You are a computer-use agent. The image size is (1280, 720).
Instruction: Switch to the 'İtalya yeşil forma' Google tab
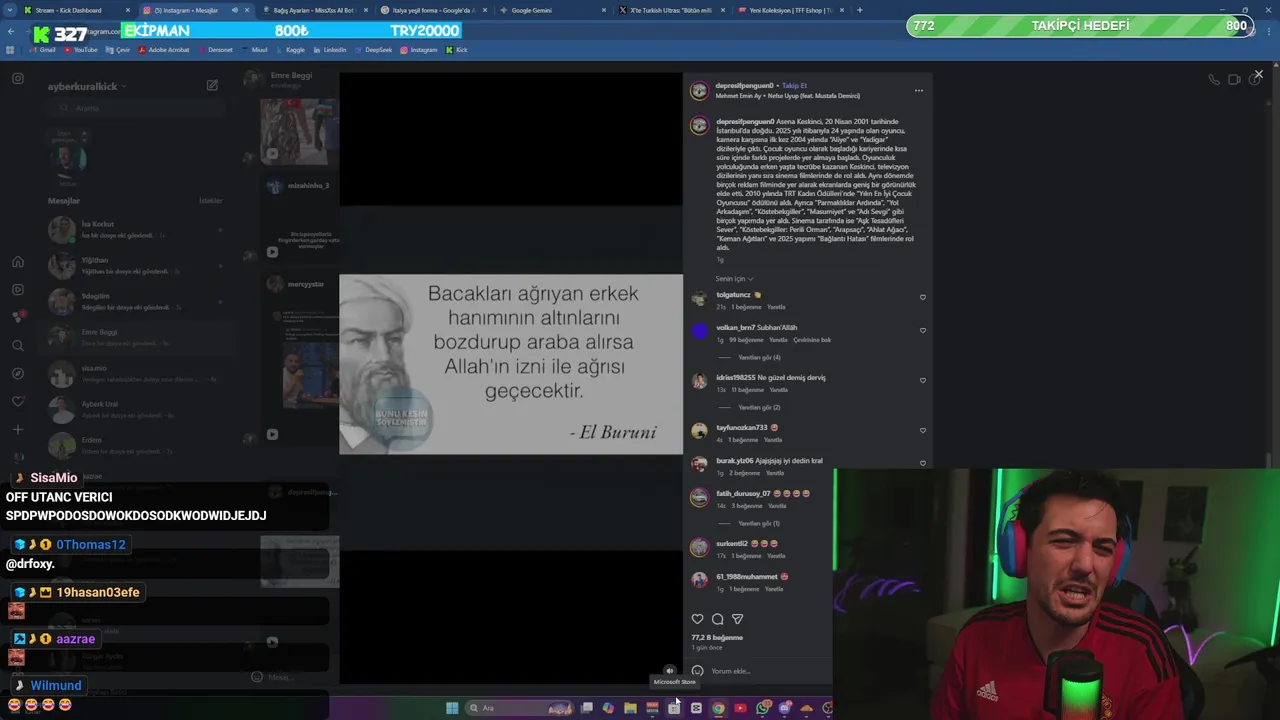432,10
